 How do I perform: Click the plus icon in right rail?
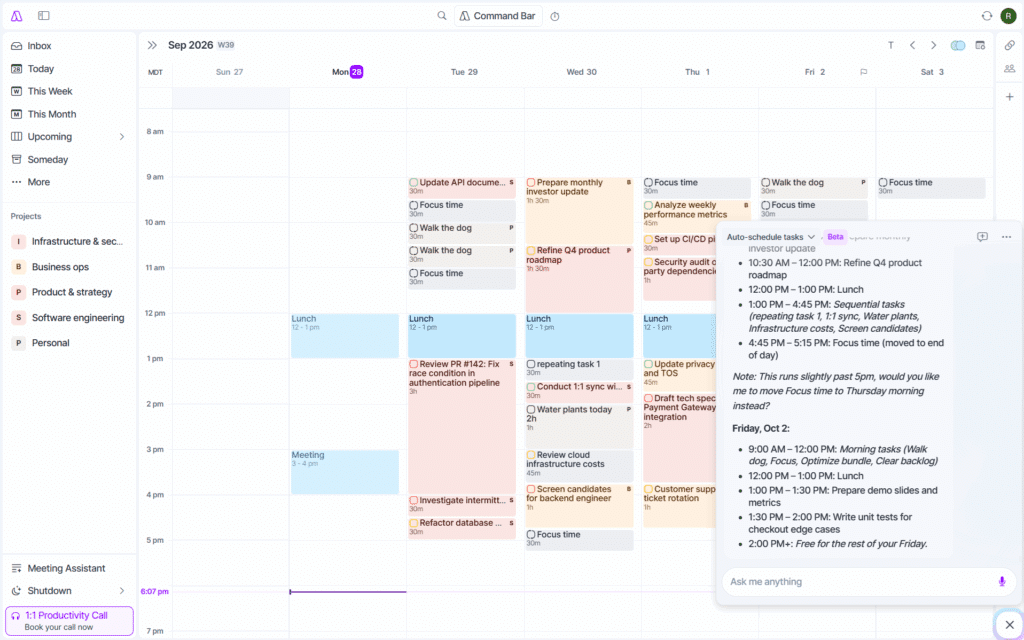(1010, 97)
